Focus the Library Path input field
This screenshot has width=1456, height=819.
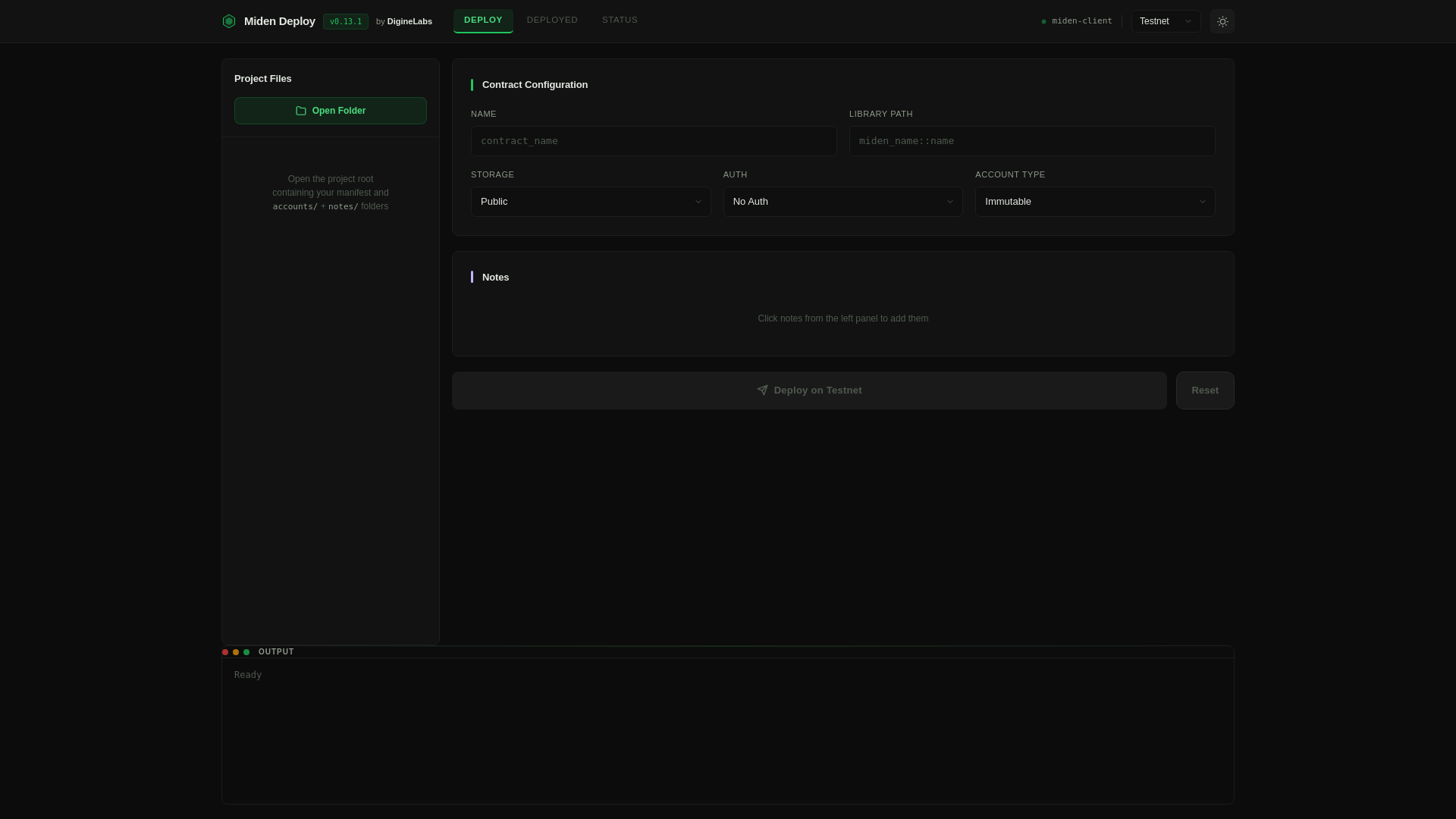(1032, 141)
